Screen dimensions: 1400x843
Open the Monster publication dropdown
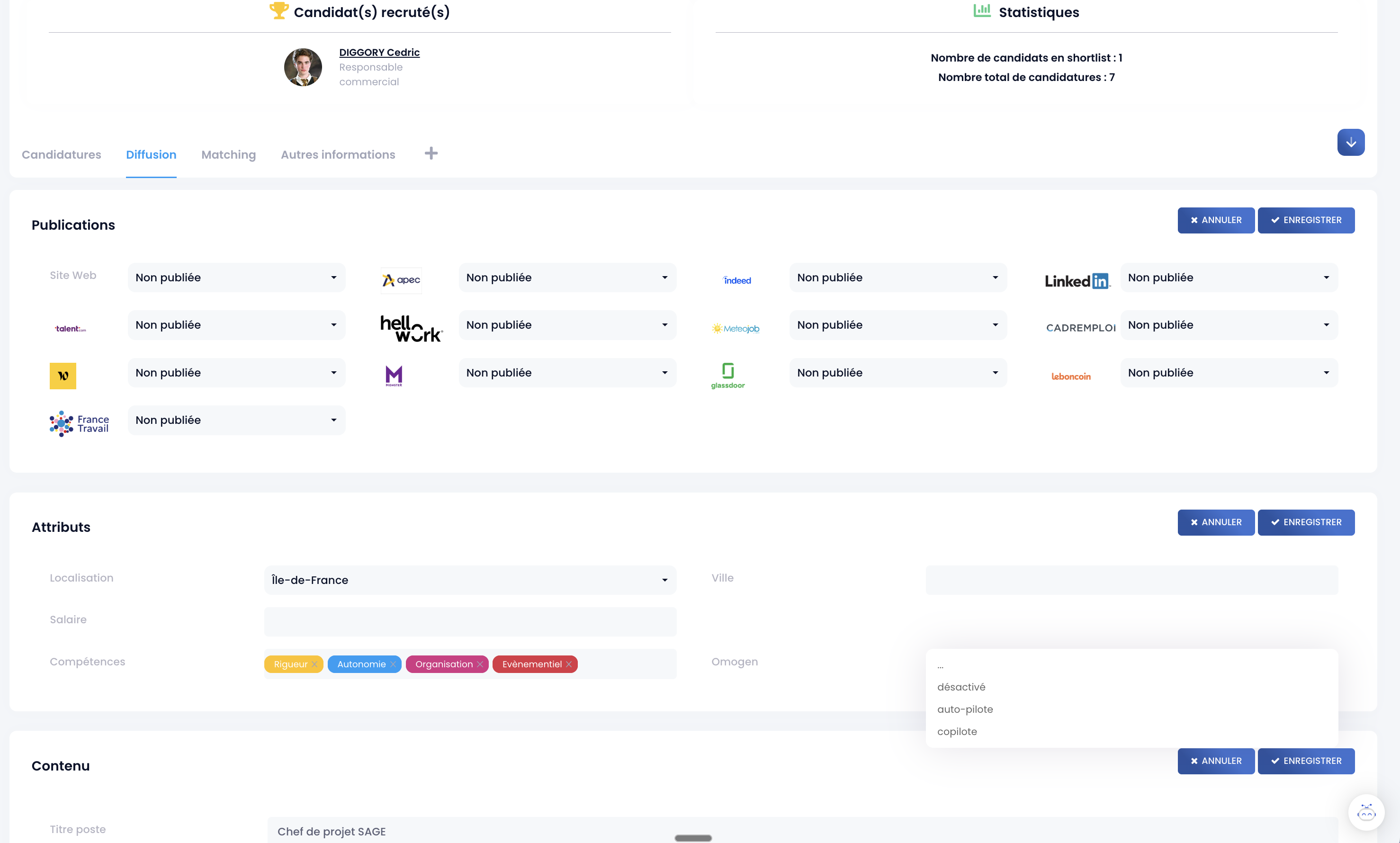(567, 373)
